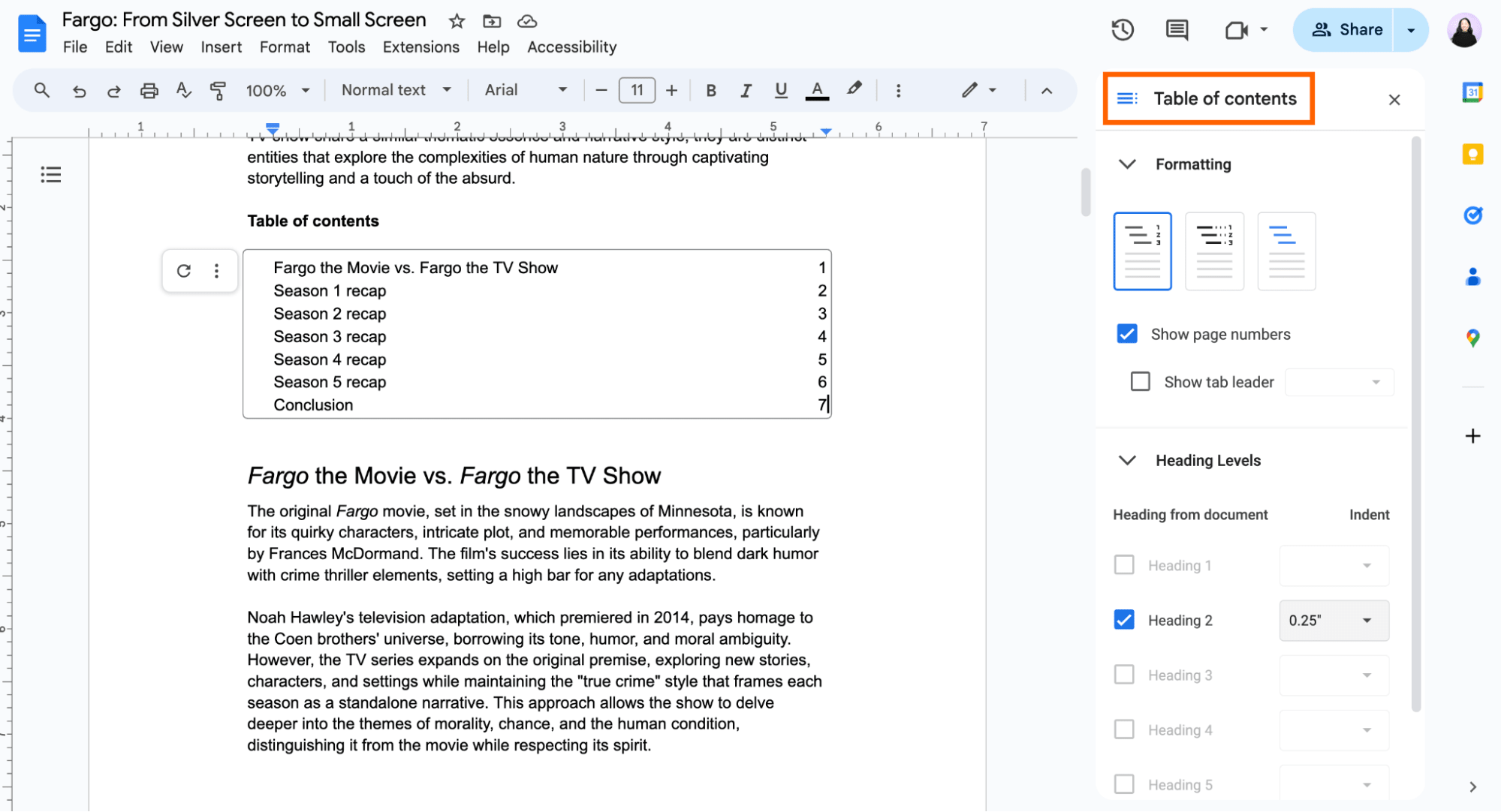1501x812 pixels.
Task: Open the File menu
Action: pos(75,47)
